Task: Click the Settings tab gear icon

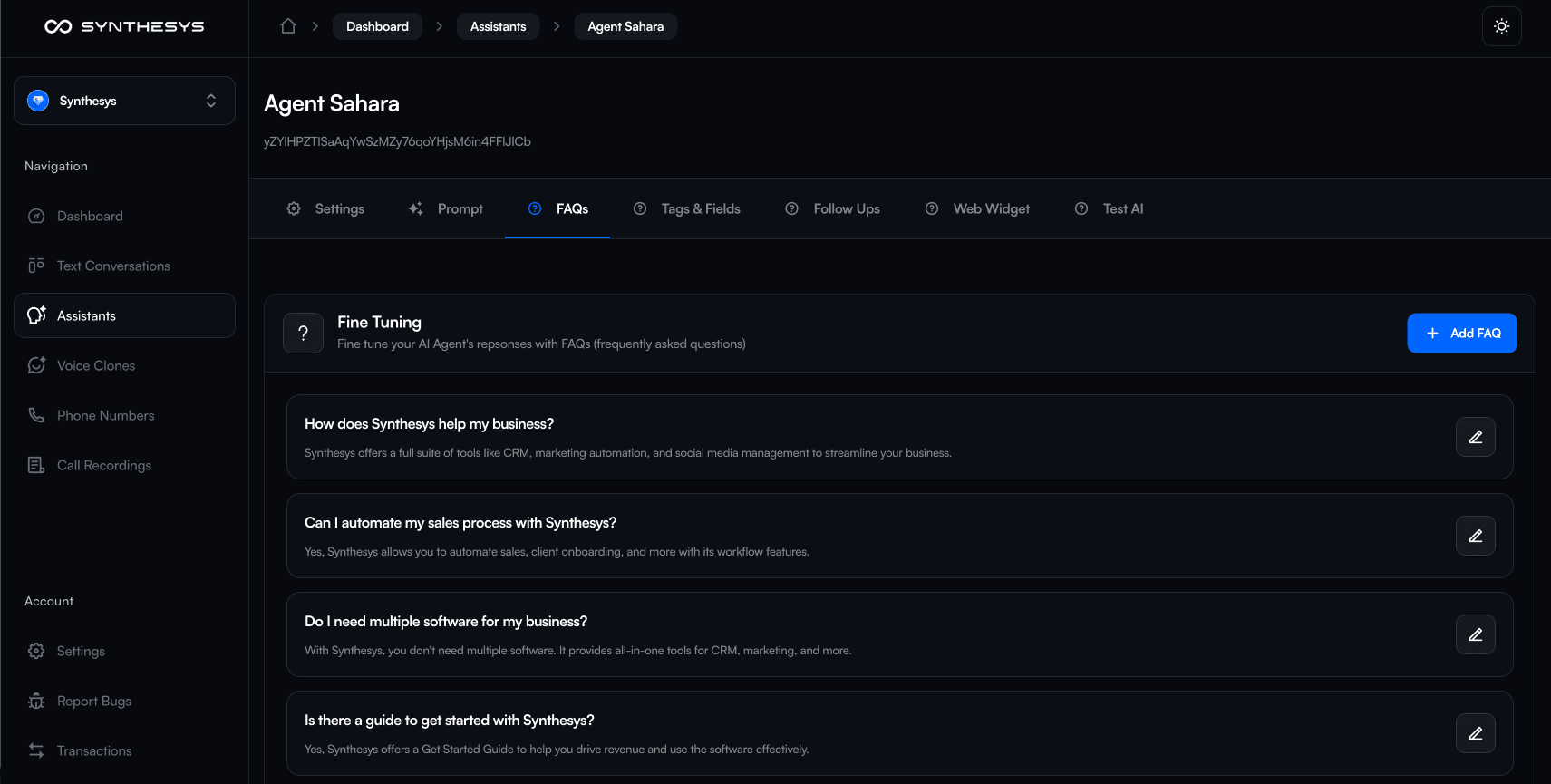Action: (x=294, y=208)
